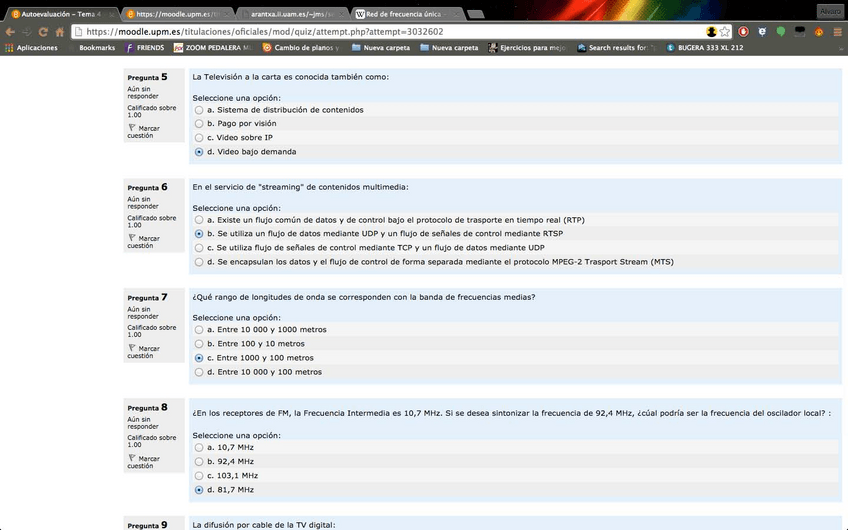Image resolution: width=848 pixels, height=530 pixels.
Task: Click the Alvaro profile button
Action: [x=830, y=11]
